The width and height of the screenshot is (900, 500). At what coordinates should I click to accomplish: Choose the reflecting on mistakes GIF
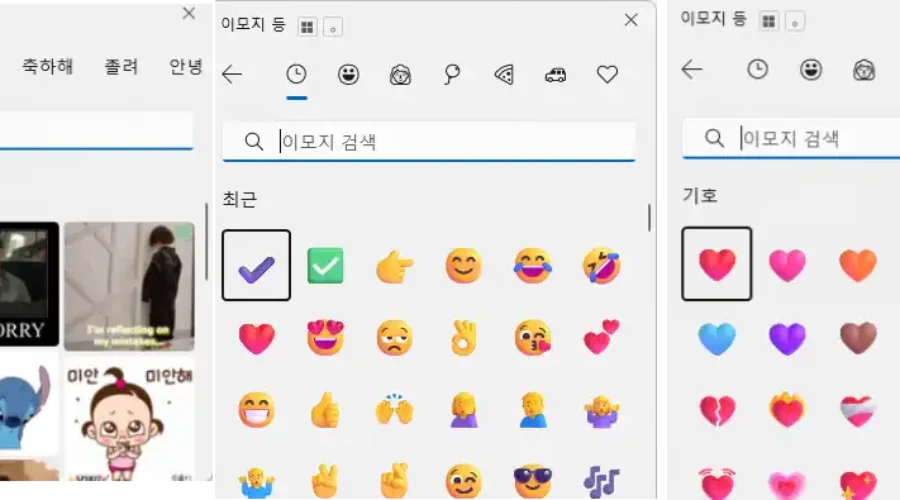pos(129,286)
